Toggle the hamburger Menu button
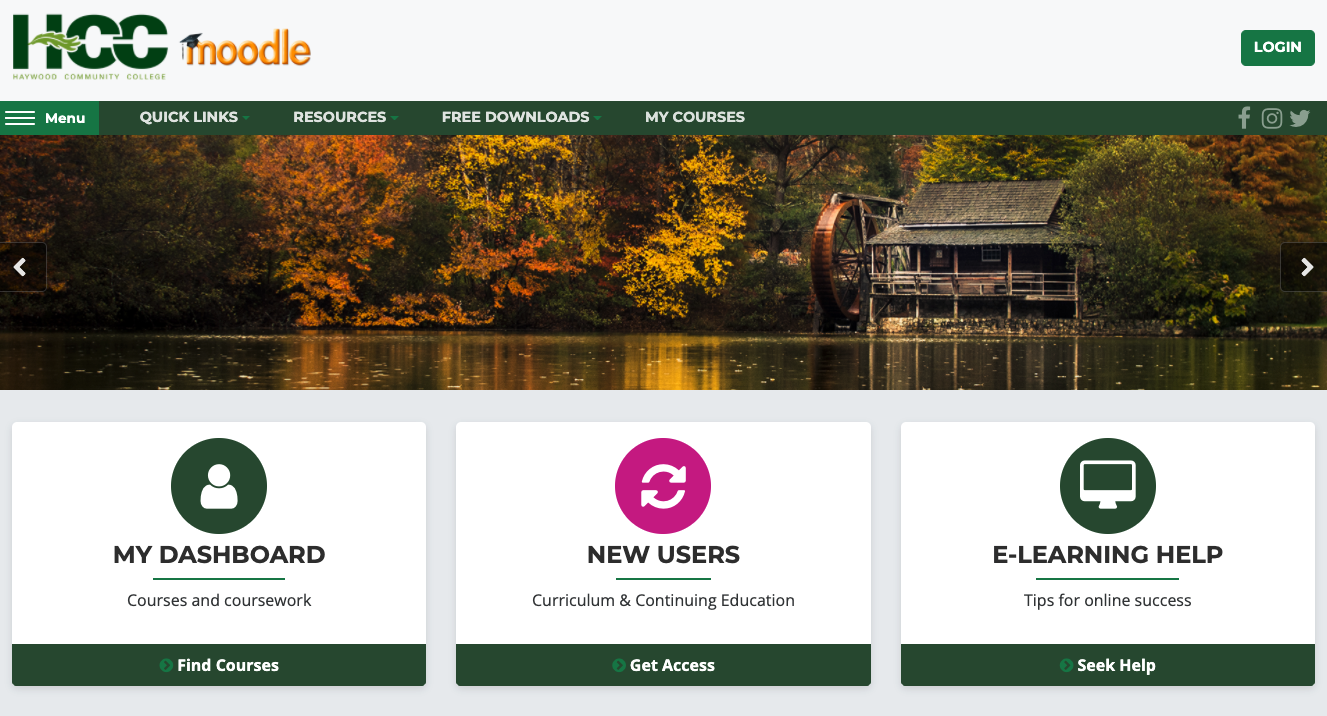 tap(49, 118)
